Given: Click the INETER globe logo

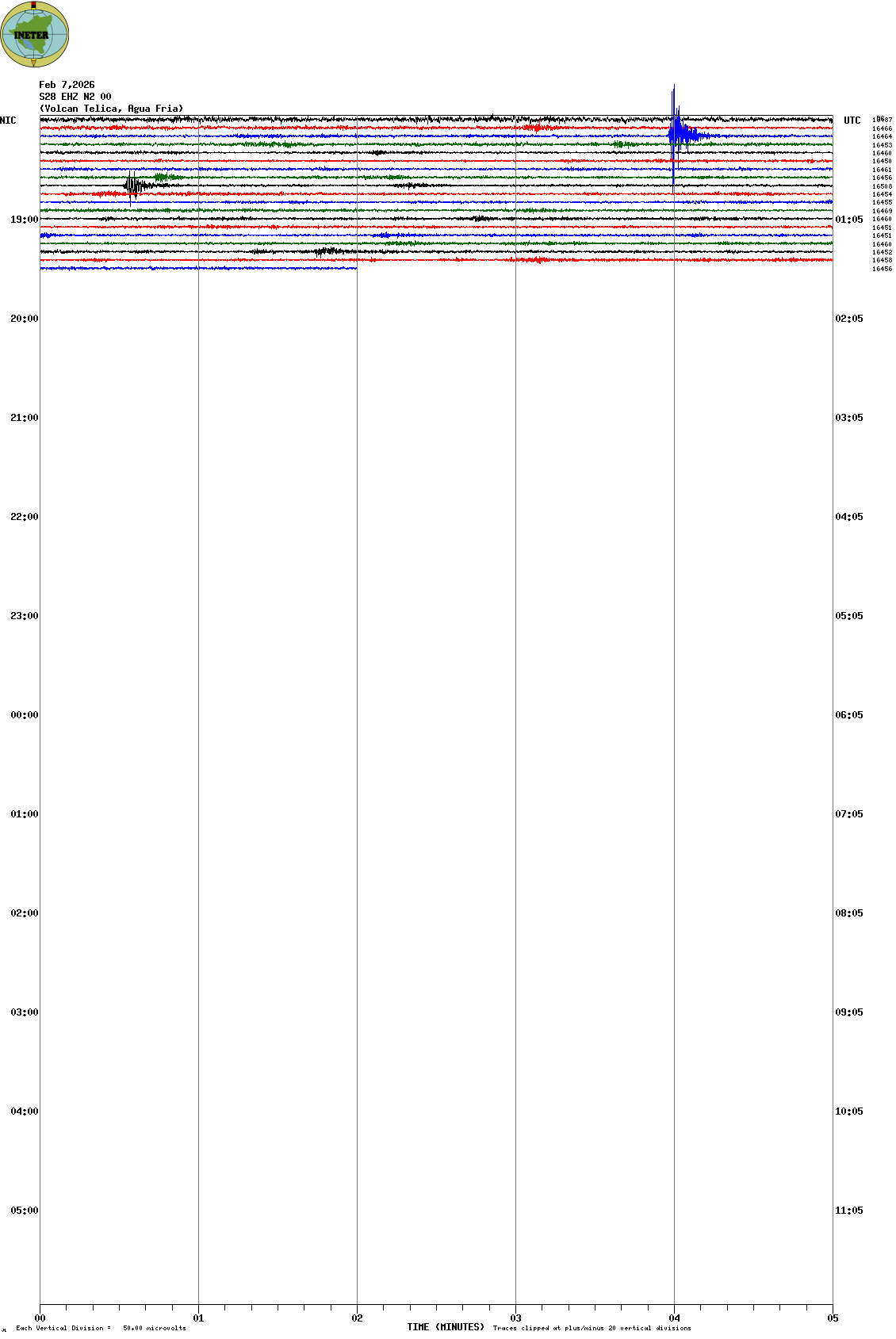Looking at the screenshot, I should pyautogui.click(x=34, y=34).
